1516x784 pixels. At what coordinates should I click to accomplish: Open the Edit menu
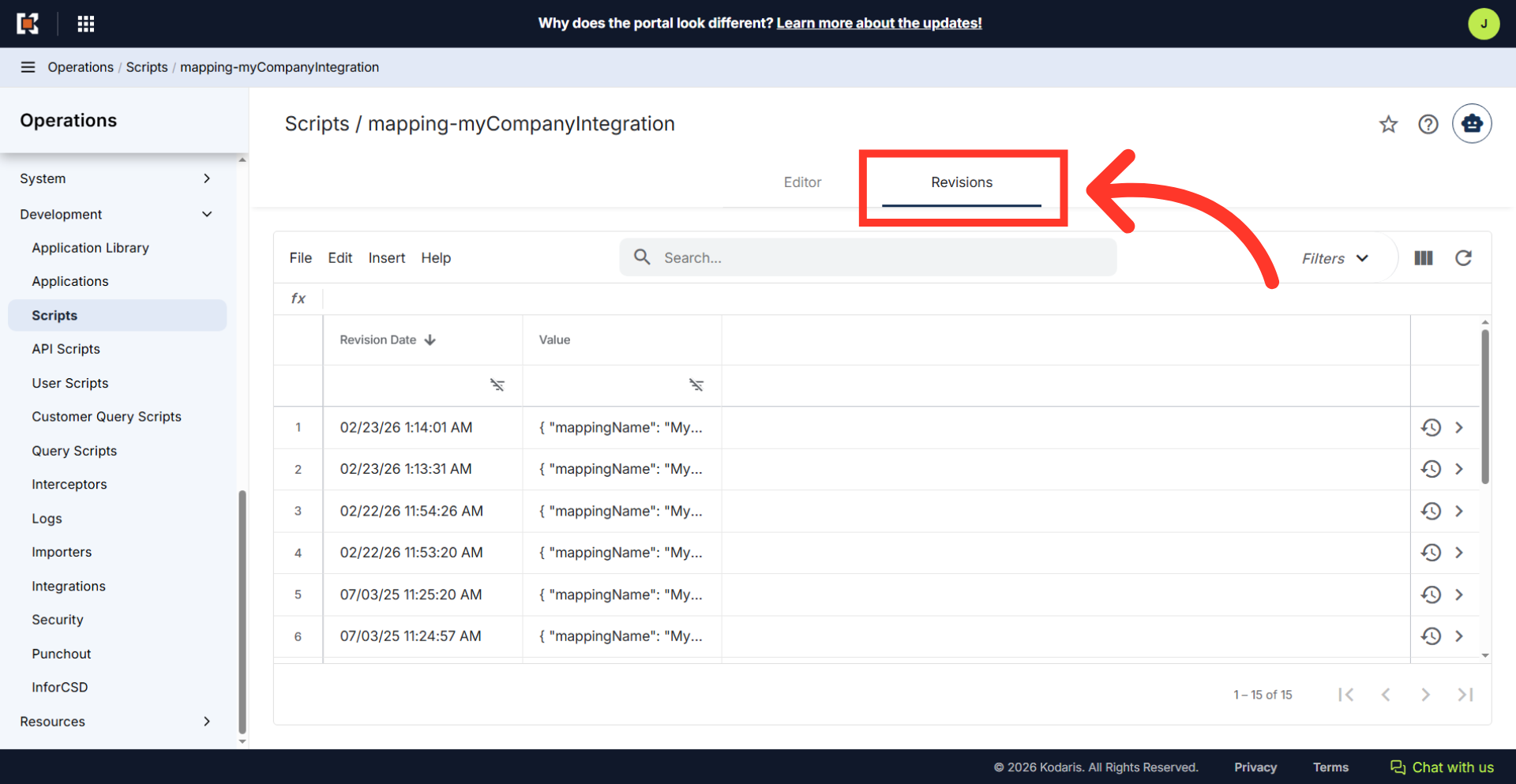coord(340,258)
